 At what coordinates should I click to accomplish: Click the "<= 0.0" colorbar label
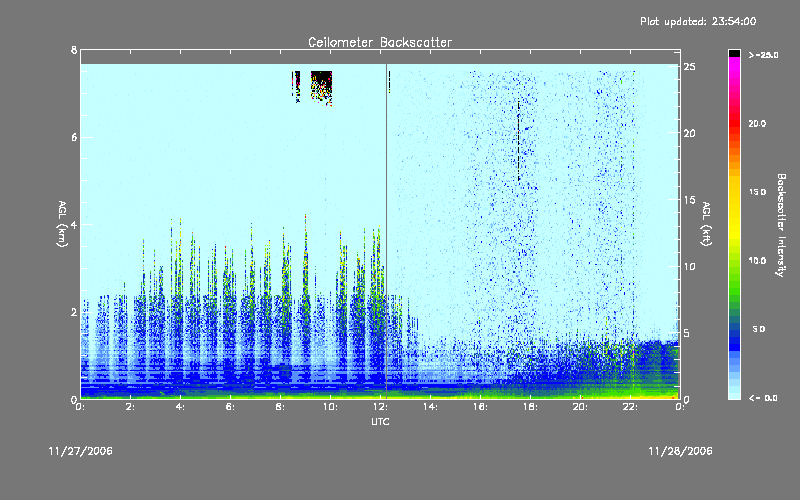pos(763,398)
